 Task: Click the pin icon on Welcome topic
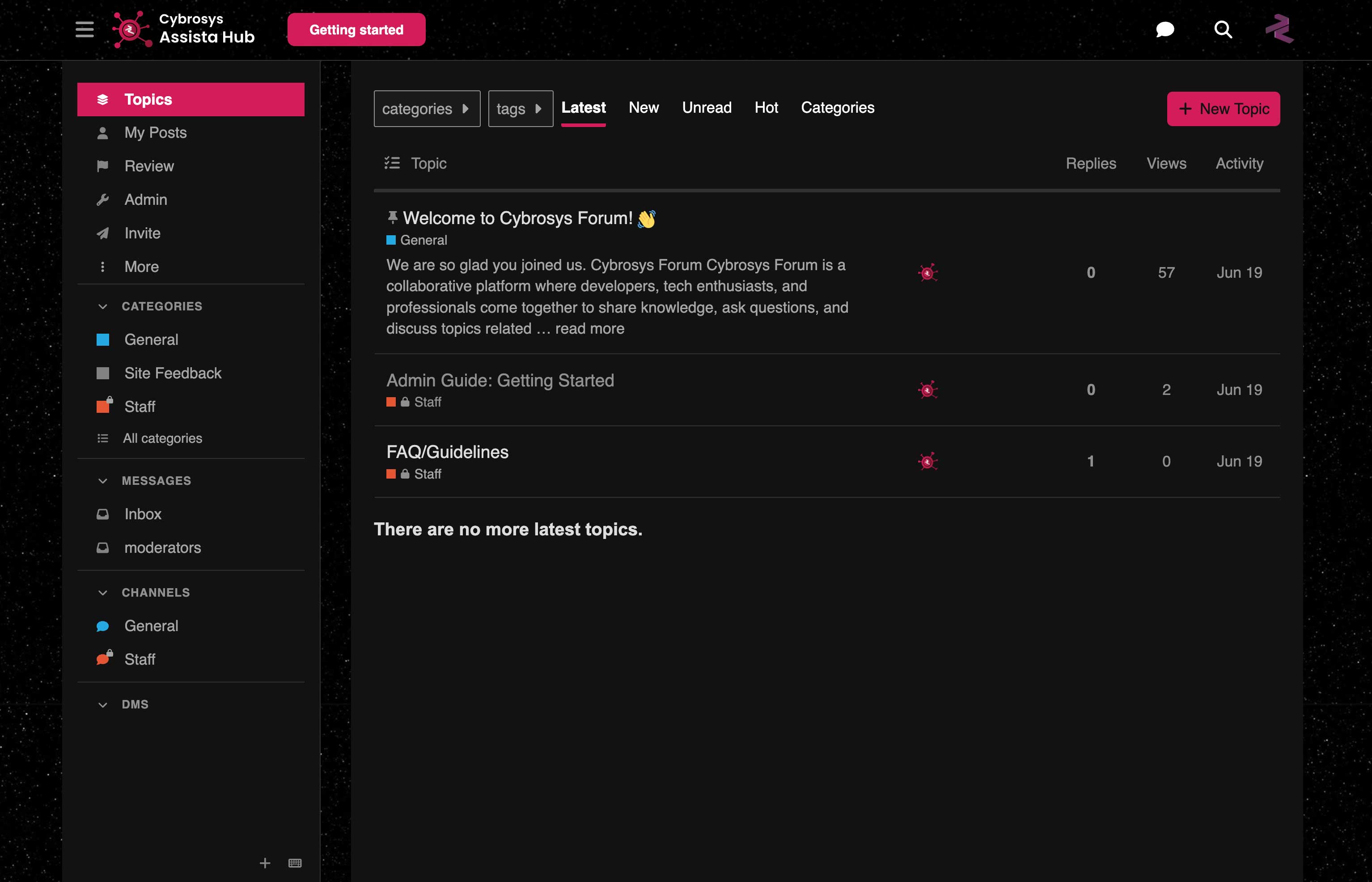392,217
